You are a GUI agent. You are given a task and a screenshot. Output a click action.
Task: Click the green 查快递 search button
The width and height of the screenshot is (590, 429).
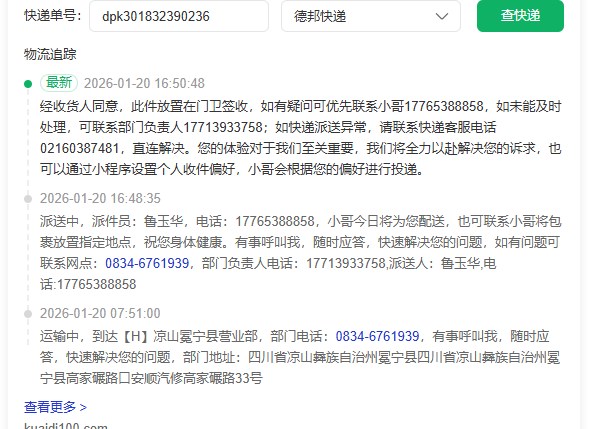(x=520, y=16)
